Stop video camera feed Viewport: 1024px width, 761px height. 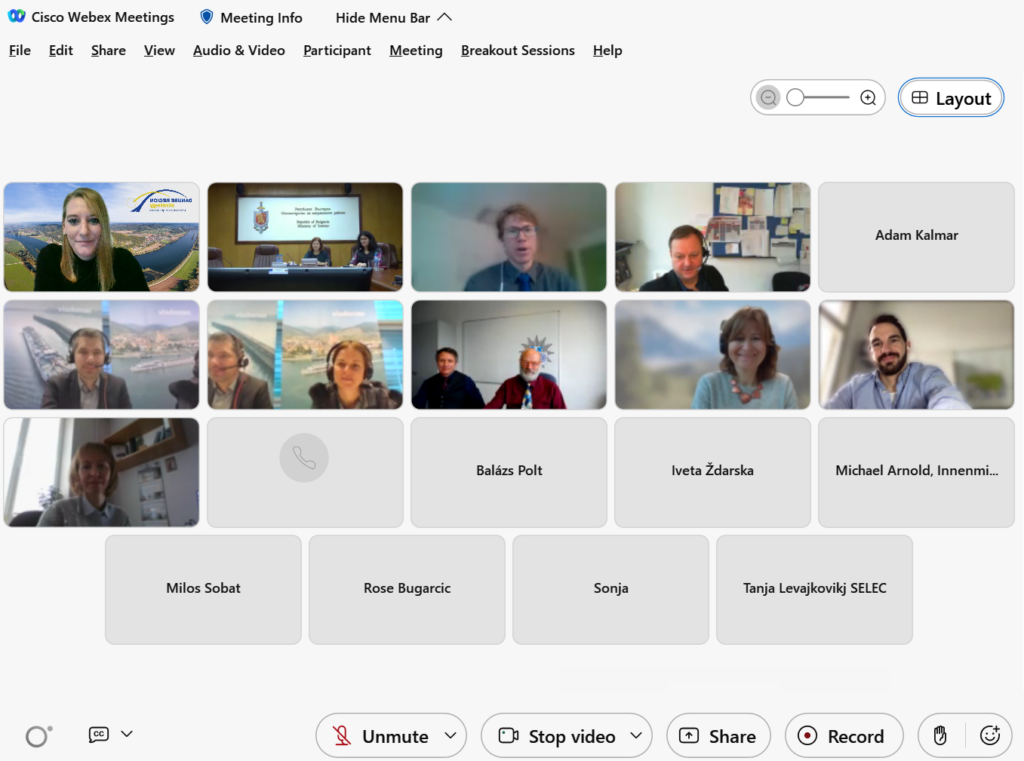pyautogui.click(x=557, y=736)
